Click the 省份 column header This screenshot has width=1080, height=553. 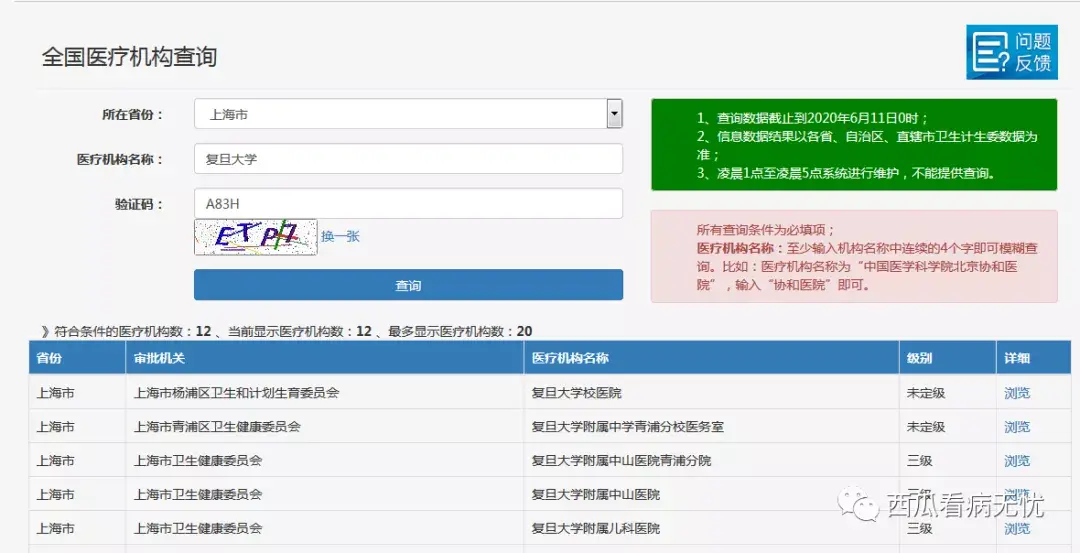click(x=77, y=358)
